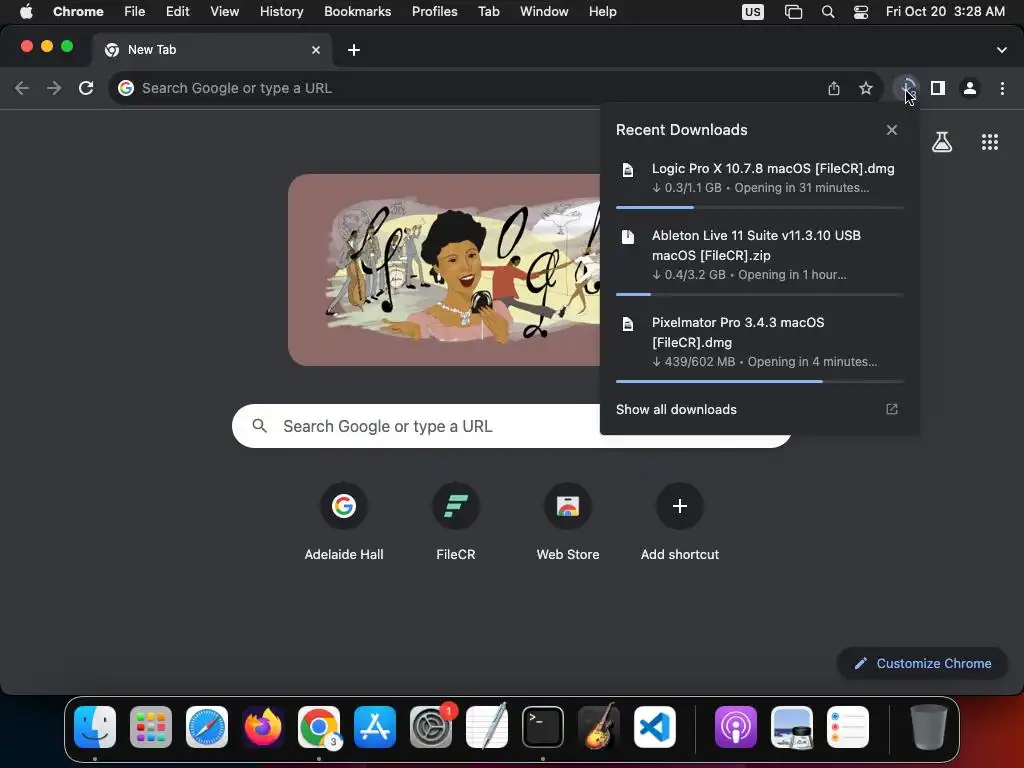
Task: Click Pixelmator download progress bar
Action: pyautogui.click(x=760, y=381)
